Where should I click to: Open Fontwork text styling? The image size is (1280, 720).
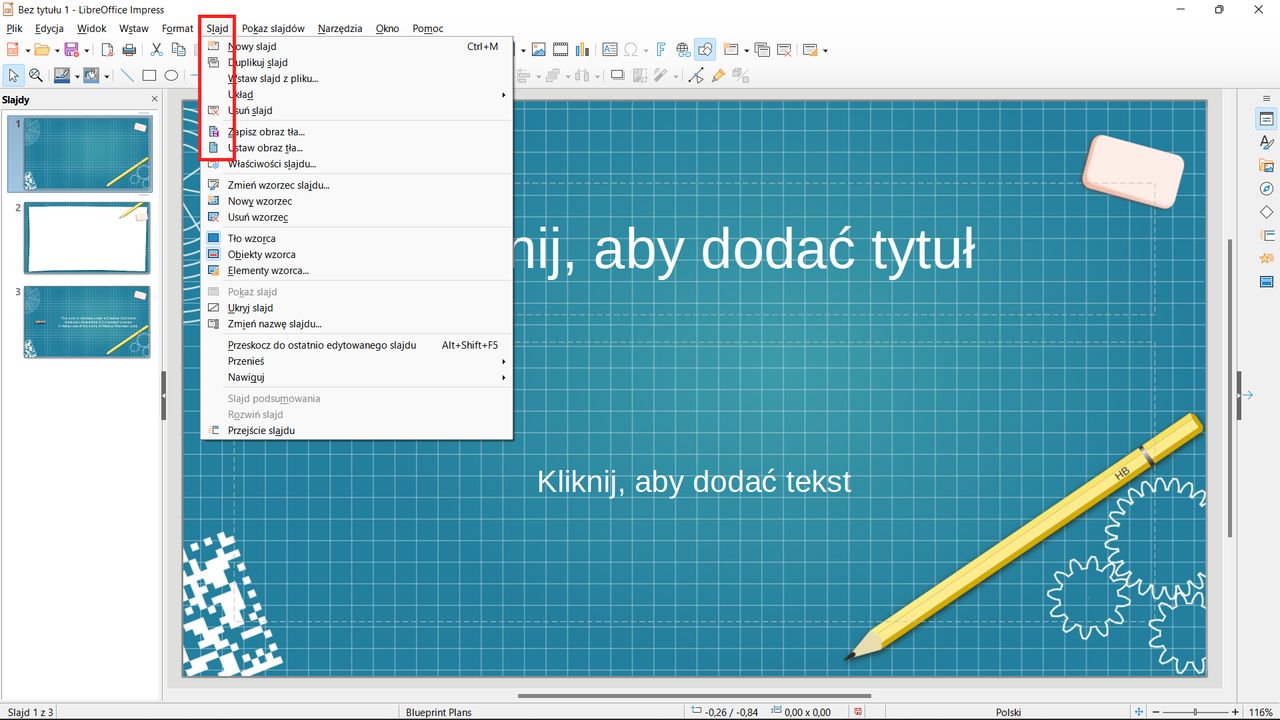(660, 49)
